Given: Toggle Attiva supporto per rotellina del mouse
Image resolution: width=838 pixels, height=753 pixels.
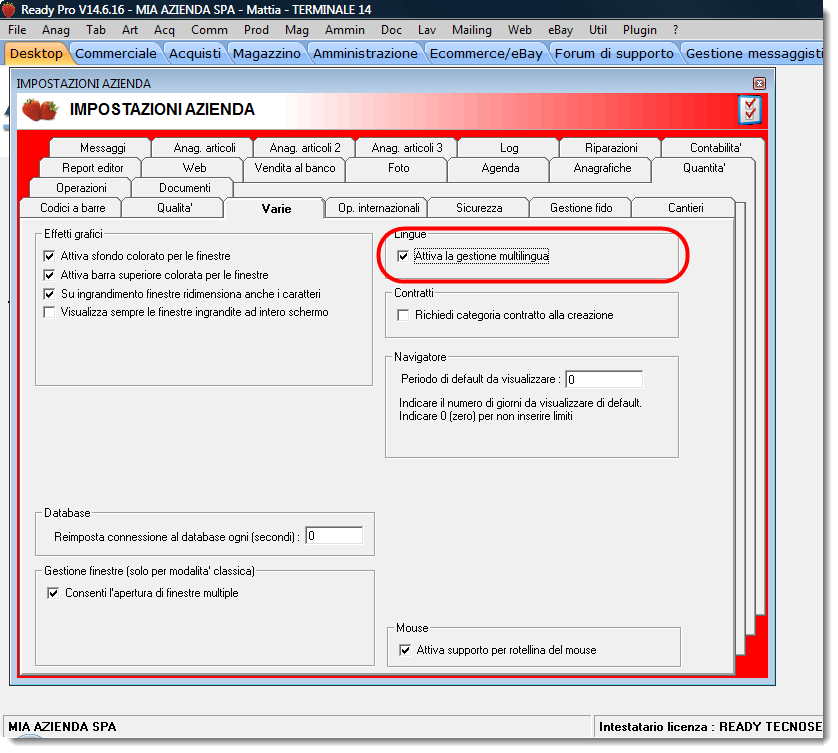Looking at the screenshot, I should click(405, 650).
